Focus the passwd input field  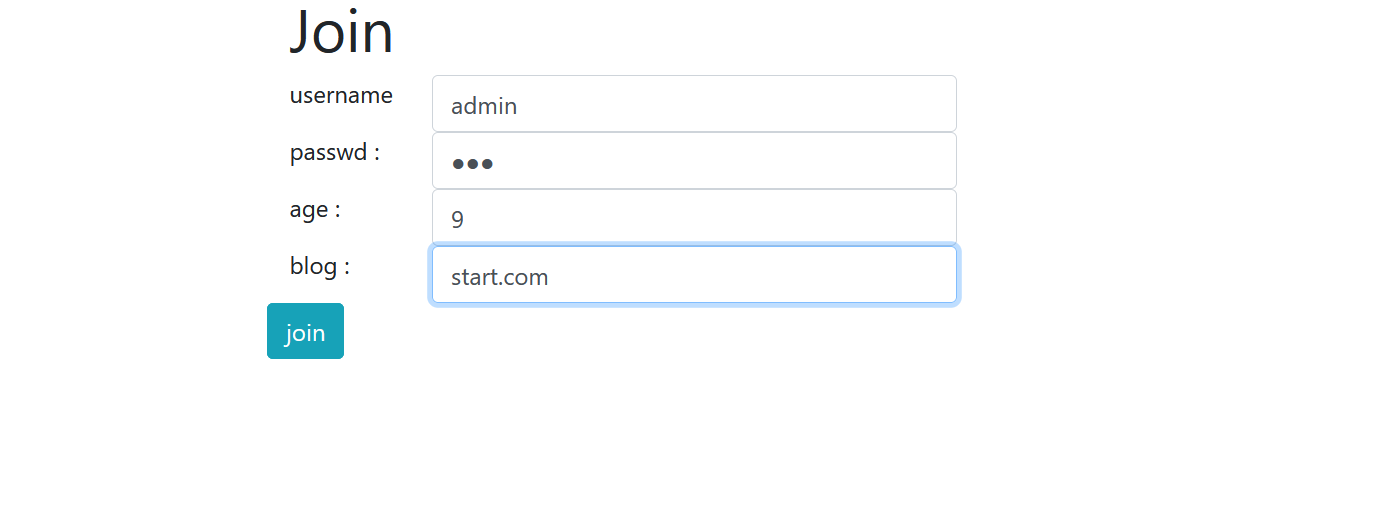click(694, 161)
